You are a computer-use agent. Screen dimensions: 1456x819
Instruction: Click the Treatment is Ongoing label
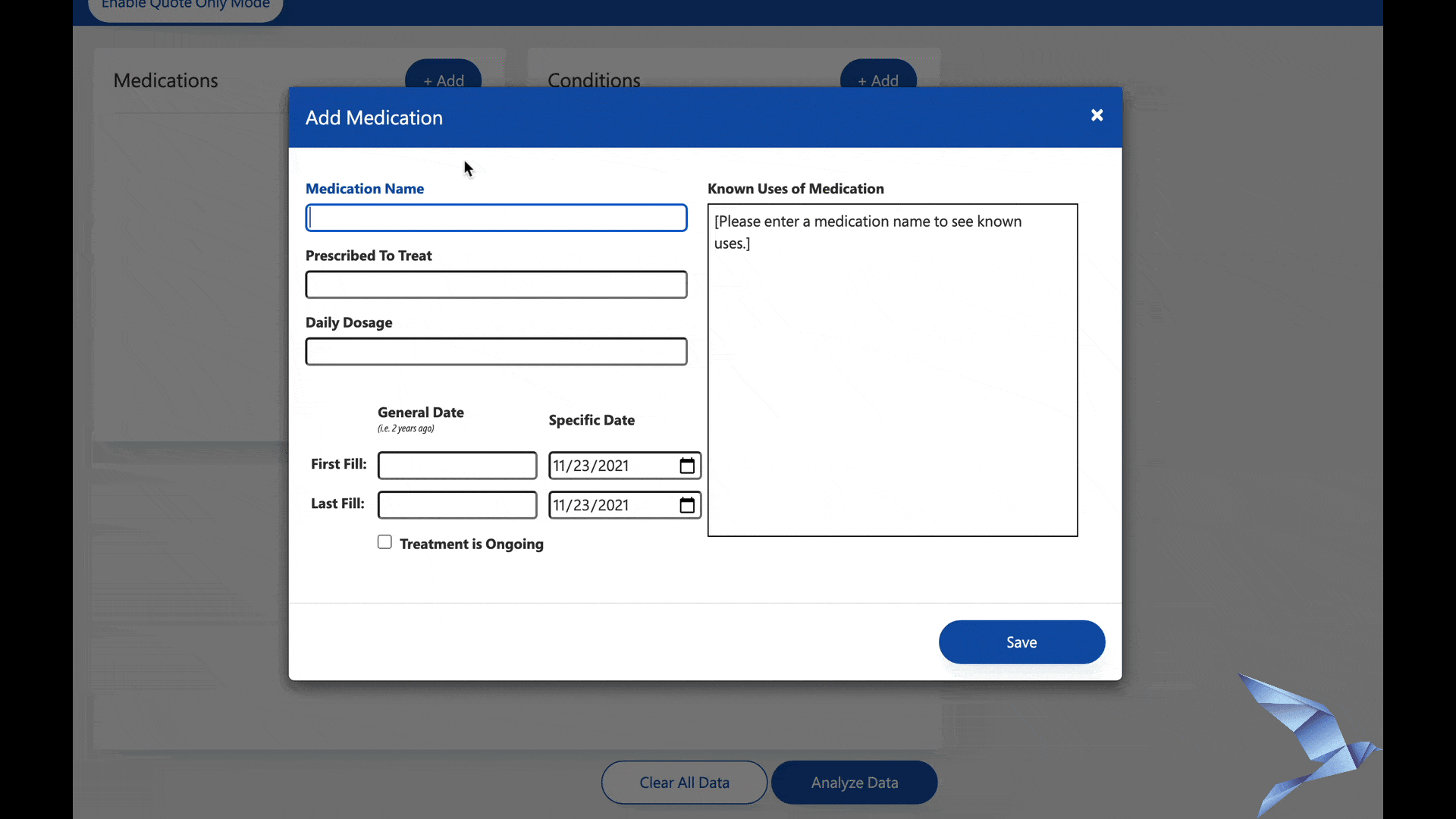(472, 544)
